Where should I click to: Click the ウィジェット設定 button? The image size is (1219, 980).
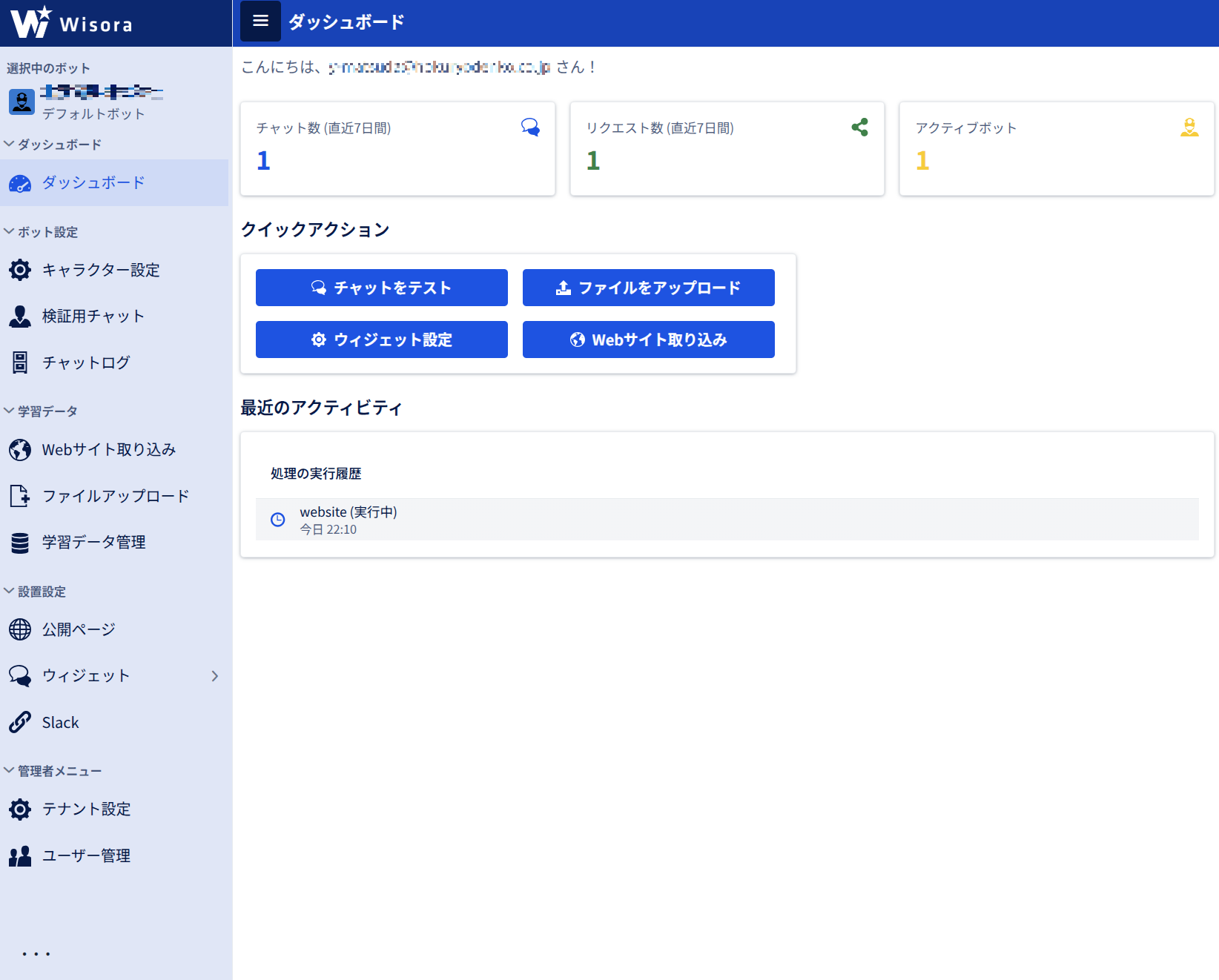pos(382,340)
